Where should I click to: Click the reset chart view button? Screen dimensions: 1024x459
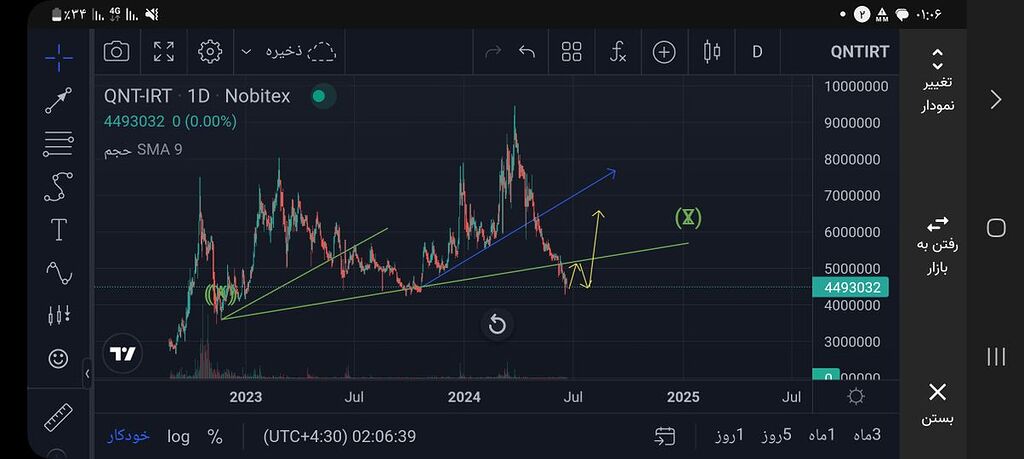[x=497, y=324]
